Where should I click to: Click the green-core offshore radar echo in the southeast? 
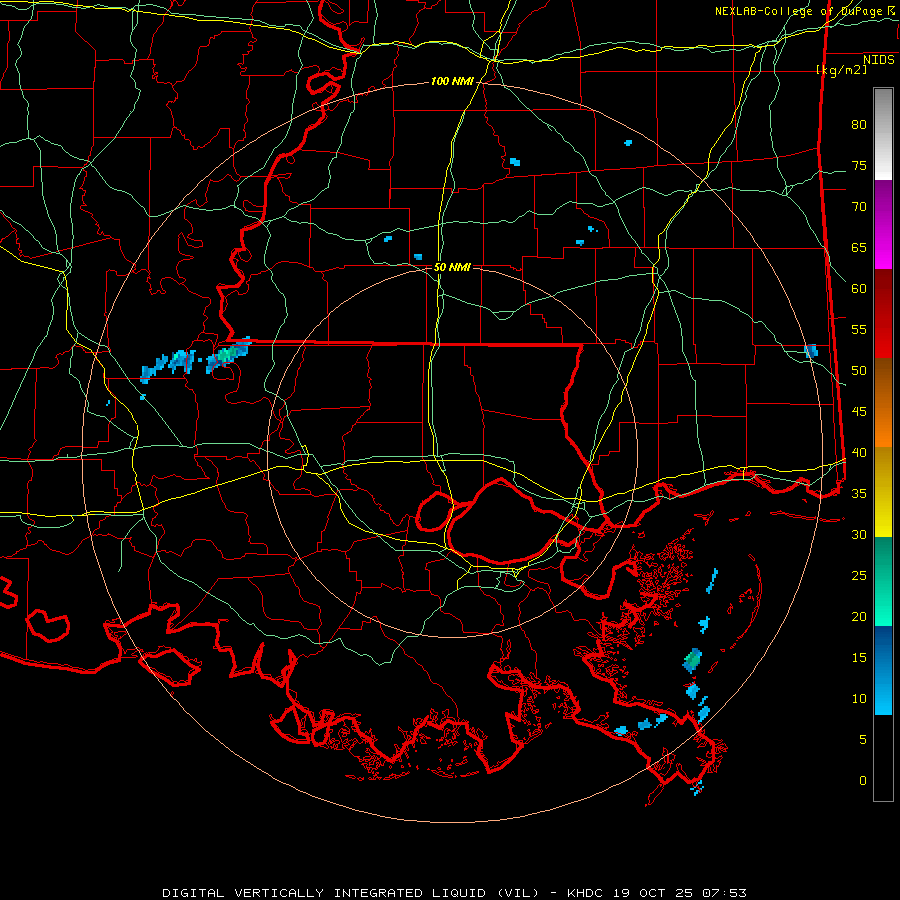(x=693, y=660)
